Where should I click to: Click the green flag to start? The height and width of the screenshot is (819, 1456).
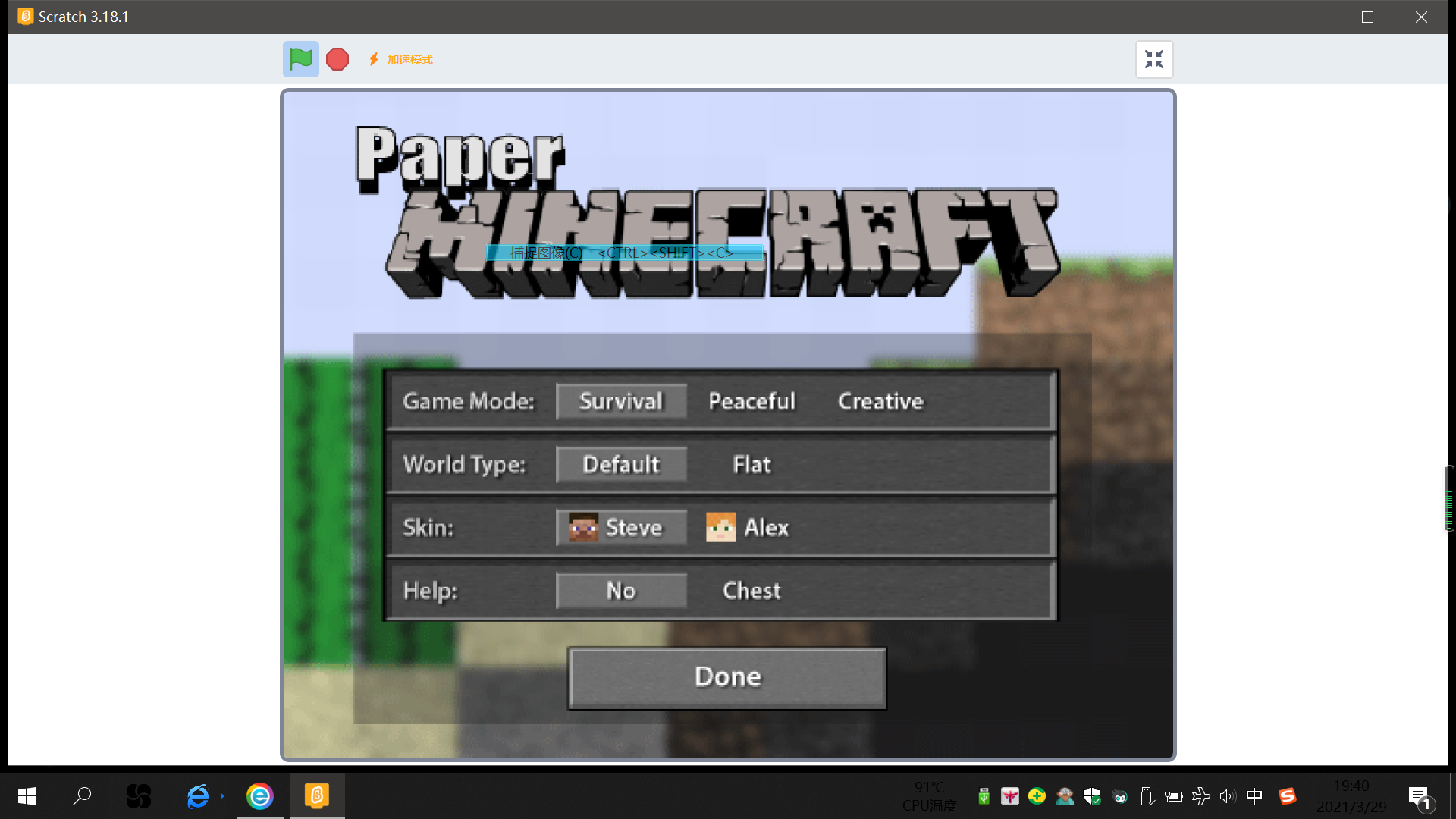point(301,59)
